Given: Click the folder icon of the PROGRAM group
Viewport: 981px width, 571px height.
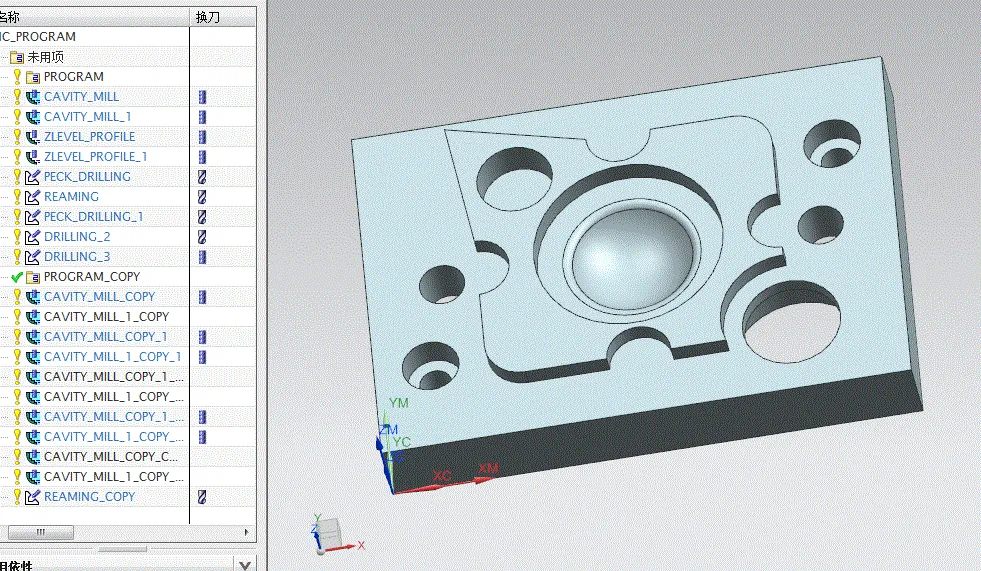Looking at the screenshot, I should [x=33, y=78].
